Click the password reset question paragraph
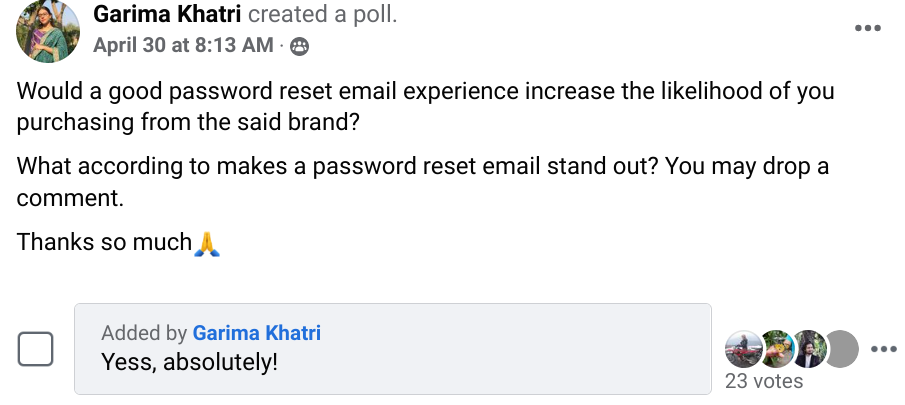Viewport: 905px width, 405px height. pyautogui.click(x=425, y=107)
